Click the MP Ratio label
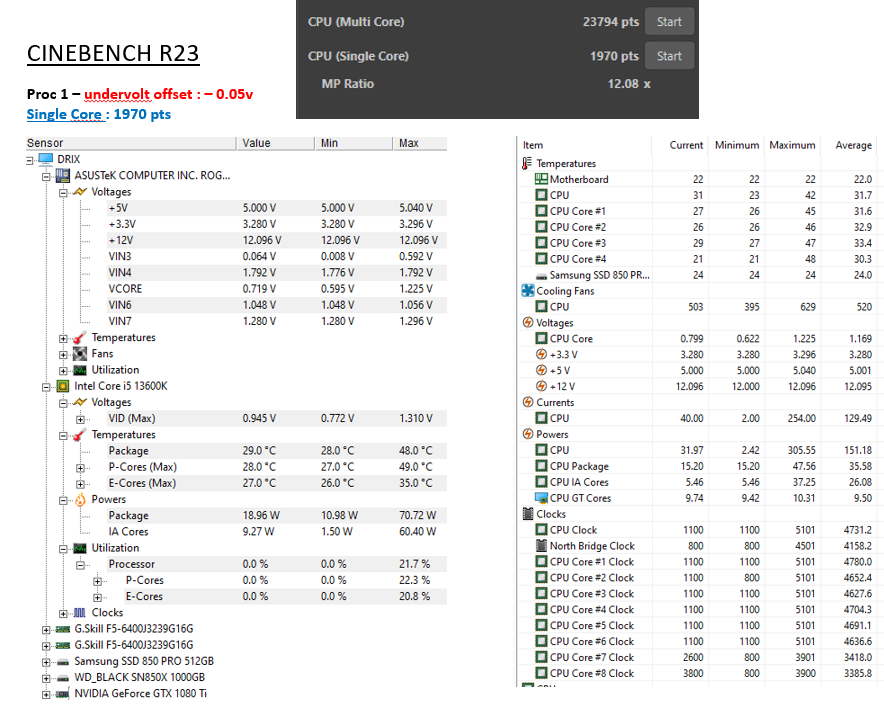The height and width of the screenshot is (704, 884). point(348,84)
